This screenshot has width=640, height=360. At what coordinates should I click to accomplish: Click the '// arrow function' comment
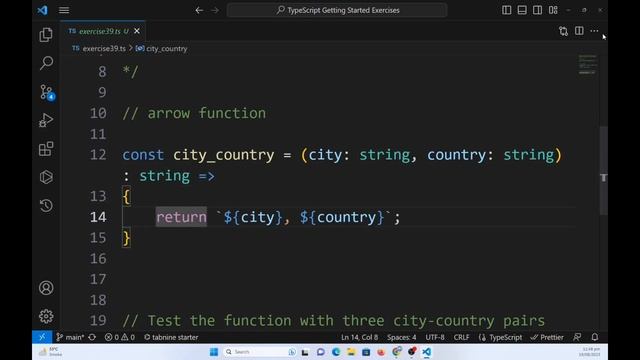[x=194, y=113]
